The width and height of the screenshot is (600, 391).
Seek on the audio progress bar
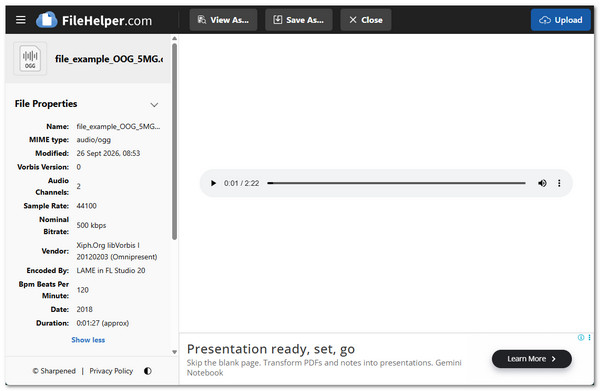coord(396,183)
